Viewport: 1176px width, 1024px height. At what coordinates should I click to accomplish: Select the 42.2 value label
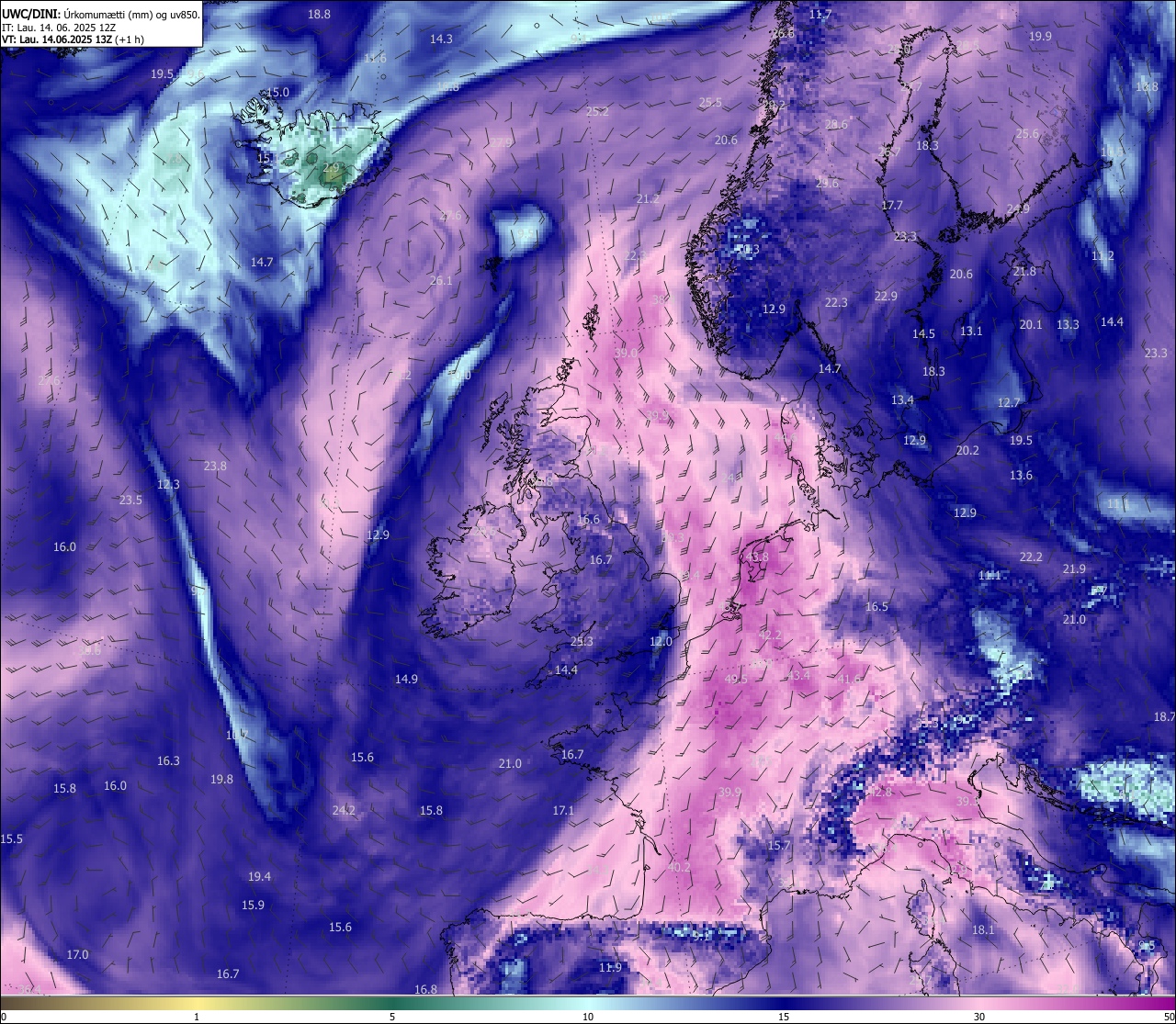click(770, 636)
